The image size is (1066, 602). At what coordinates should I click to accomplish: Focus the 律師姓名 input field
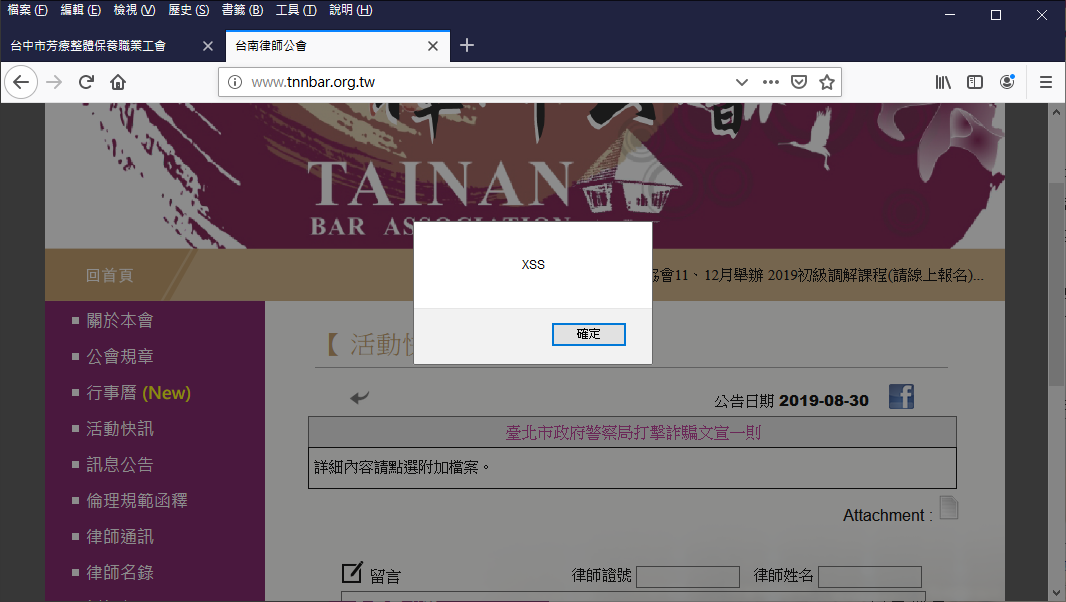[870, 577]
